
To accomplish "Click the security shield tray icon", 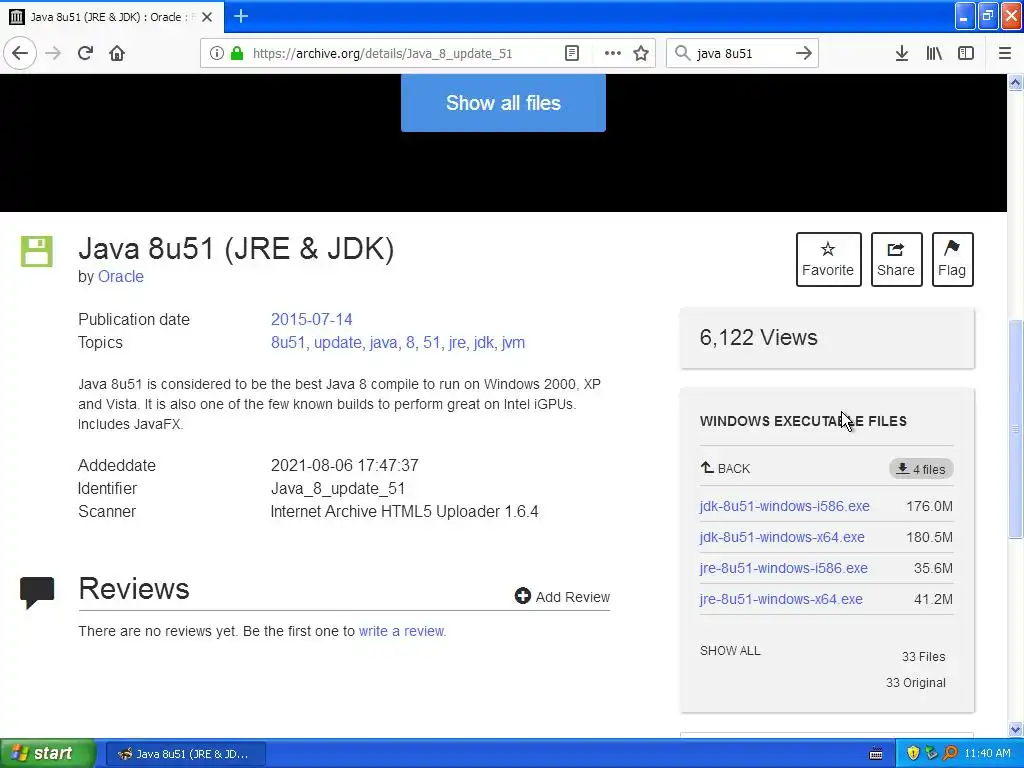I will [x=913, y=753].
